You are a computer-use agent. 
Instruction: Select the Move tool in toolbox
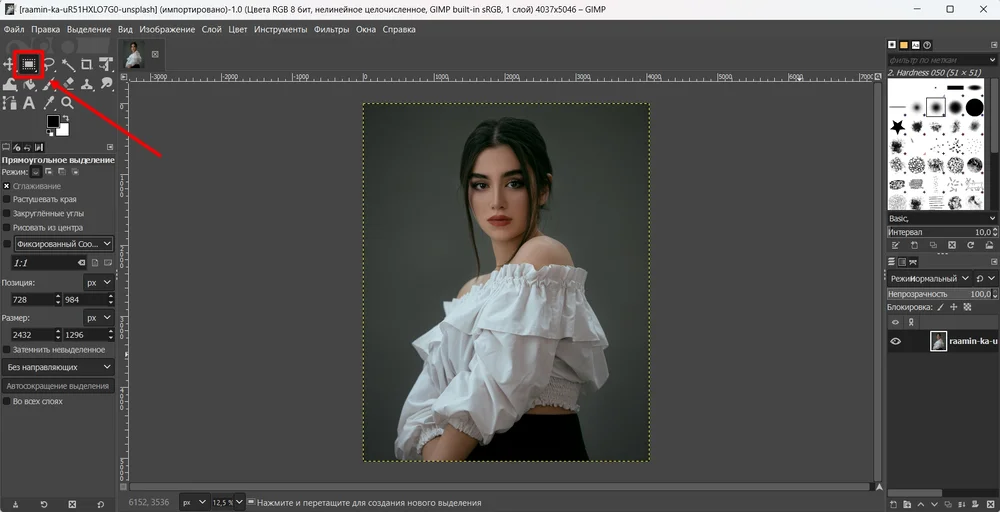[9, 65]
